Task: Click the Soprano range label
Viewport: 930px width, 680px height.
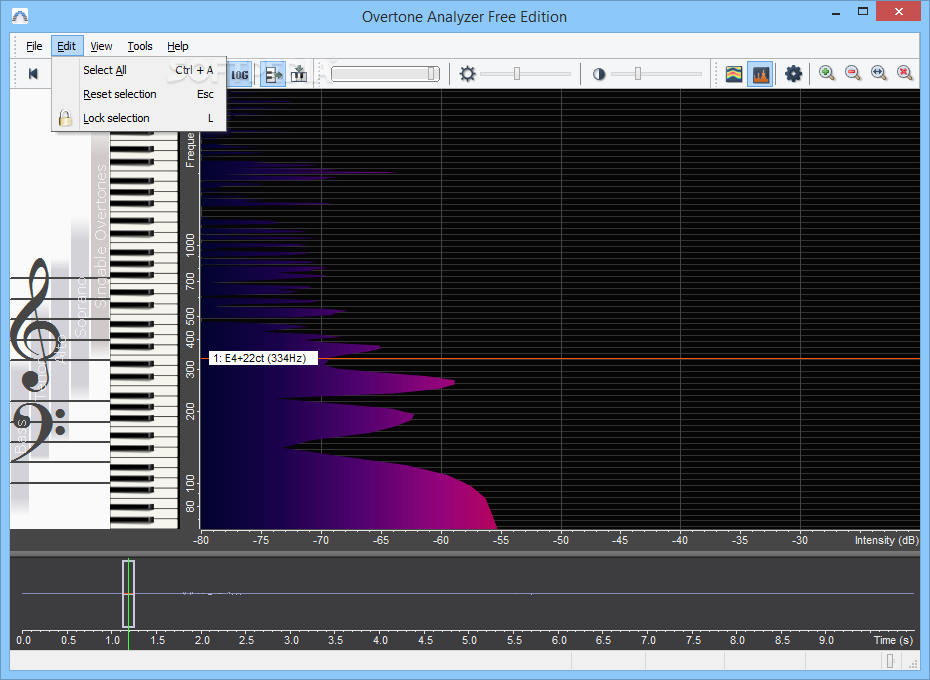Action: (80, 307)
